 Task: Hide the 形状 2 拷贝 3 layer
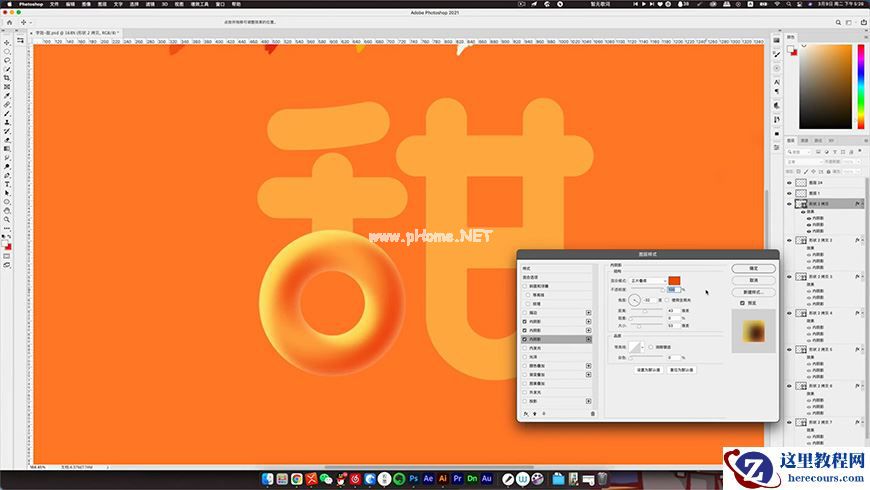pos(790,276)
